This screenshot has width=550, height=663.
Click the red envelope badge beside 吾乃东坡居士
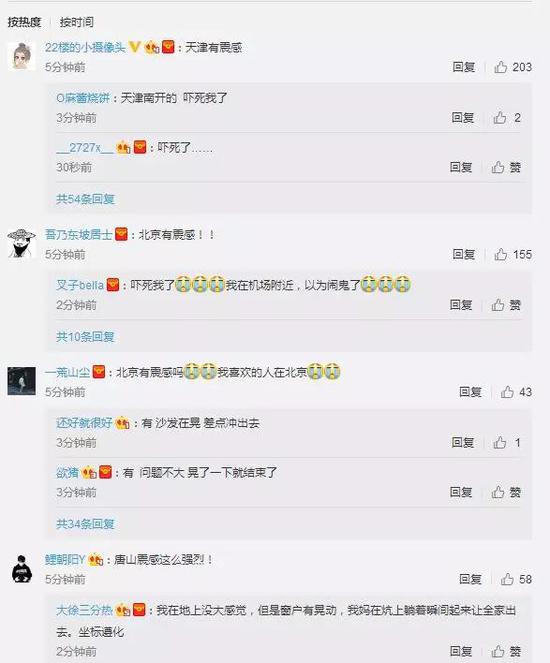[x=121, y=234]
